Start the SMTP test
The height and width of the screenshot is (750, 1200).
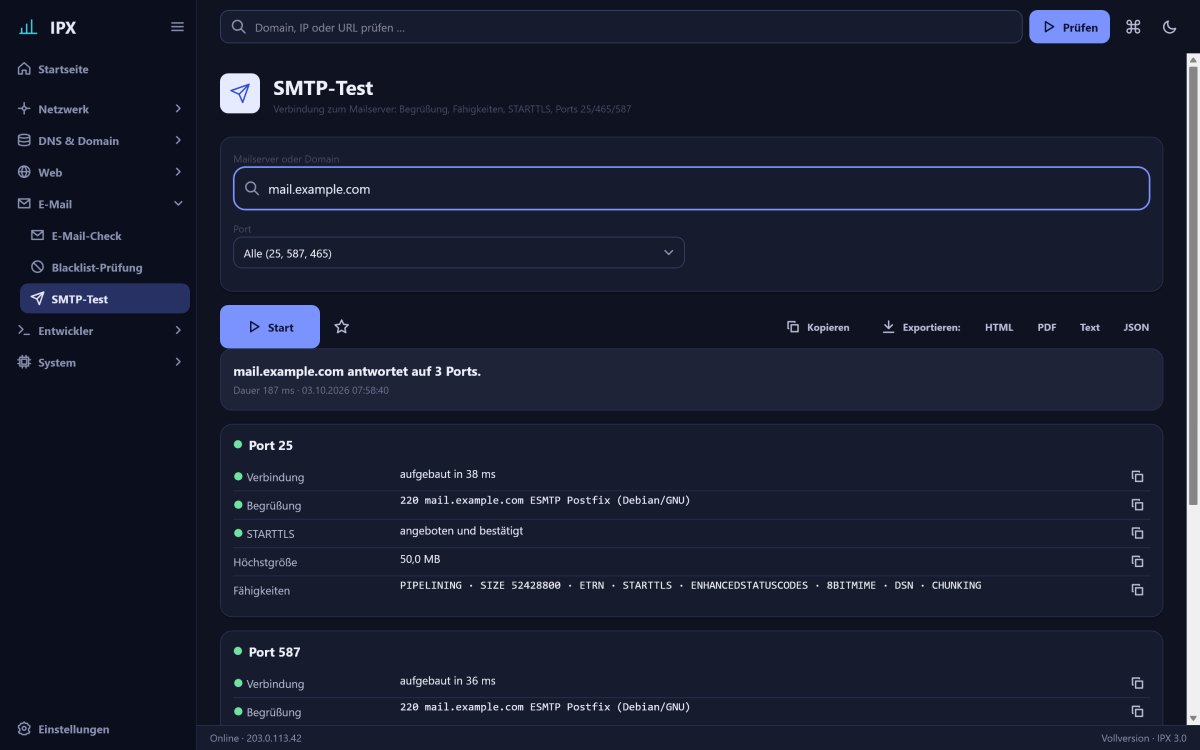270,327
